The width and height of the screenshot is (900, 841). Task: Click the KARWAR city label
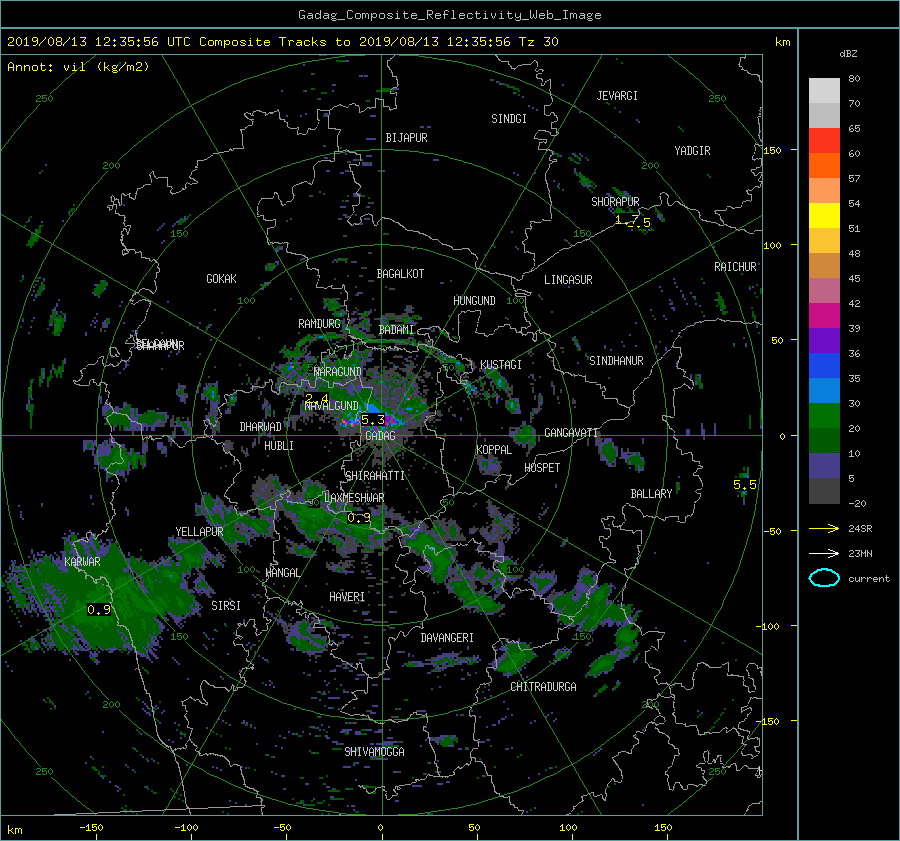(82, 562)
